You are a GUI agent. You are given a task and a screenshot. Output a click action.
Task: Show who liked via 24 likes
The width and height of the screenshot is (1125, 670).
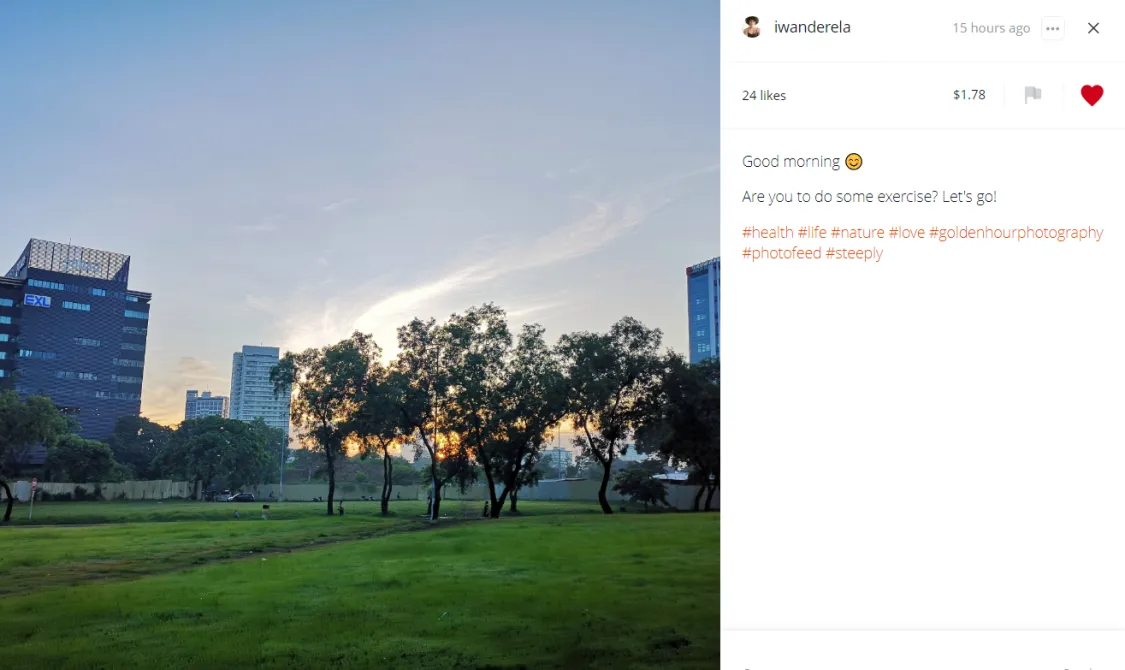click(763, 95)
